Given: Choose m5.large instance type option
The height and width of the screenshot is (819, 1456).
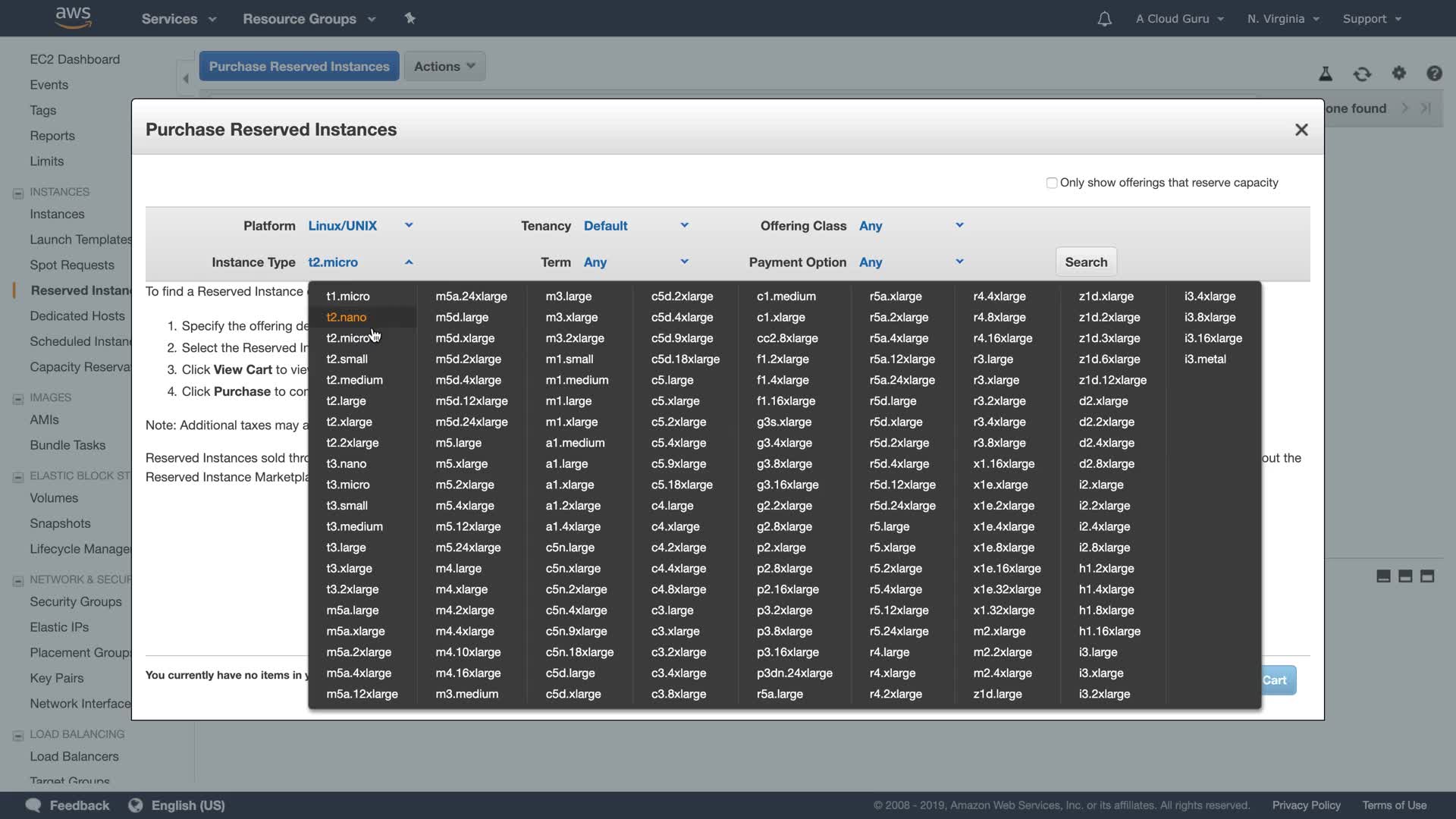Looking at the screenshot, I should (458, 443).
